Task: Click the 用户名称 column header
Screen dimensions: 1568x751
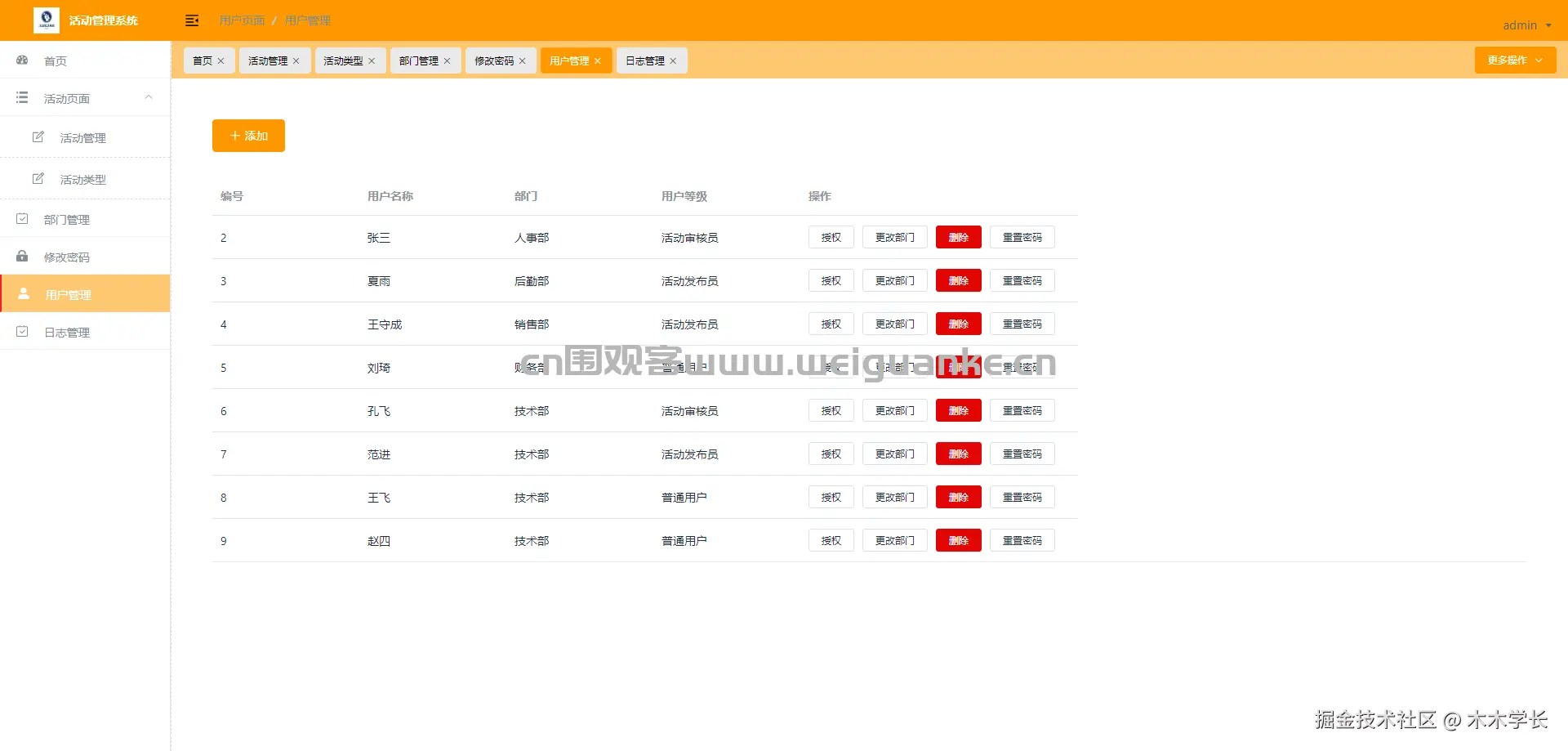Action: (x=390, y=196)
